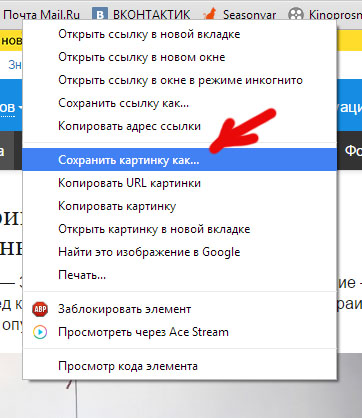Choose 'Печать...' from context menu
This screenshot has height=418, width=362.
pos(180,275)
